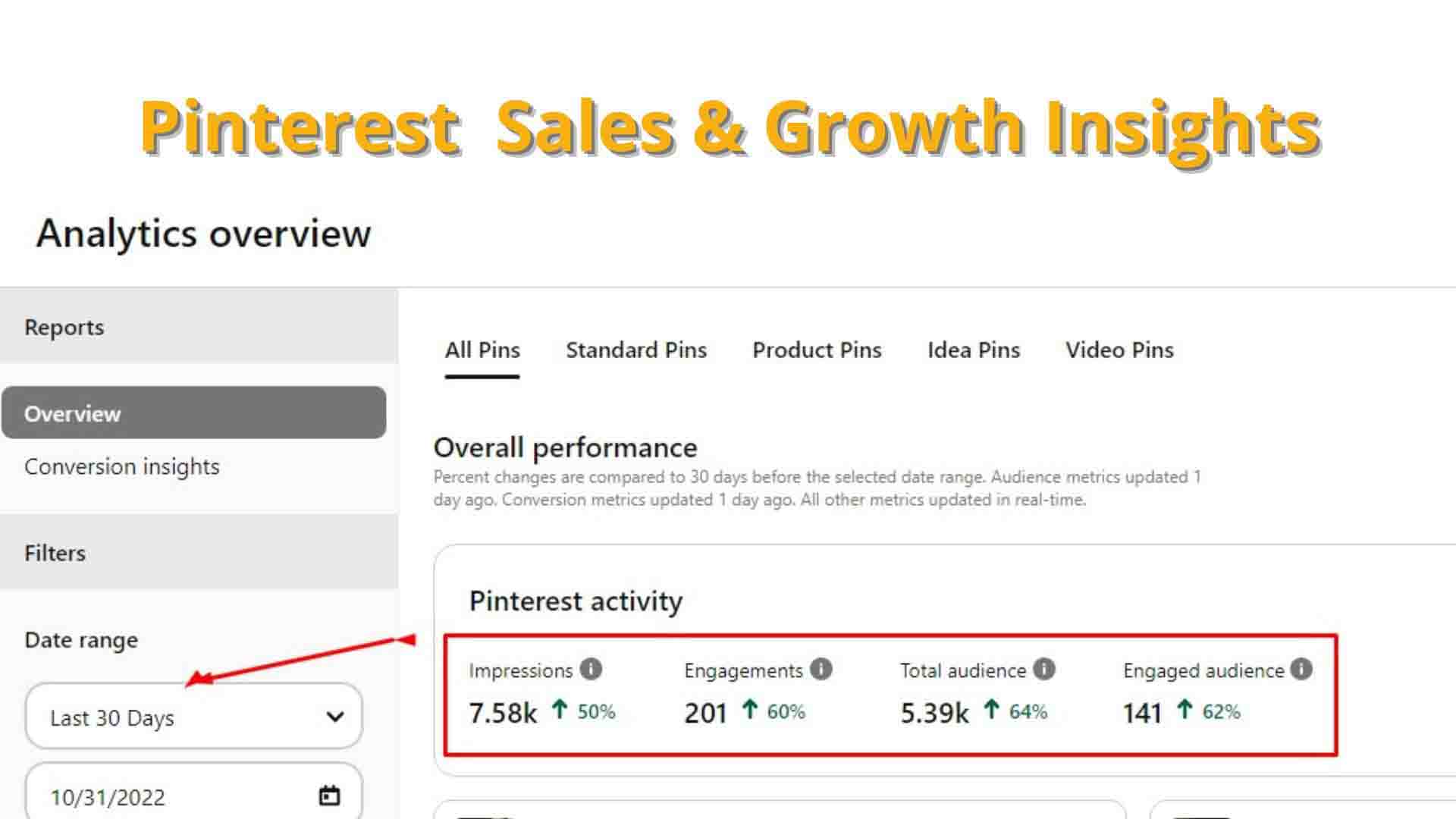This screenshot has height=819, width=1456.
Task: Click the Engagements info icon
Action: click(x=821, y=669)
